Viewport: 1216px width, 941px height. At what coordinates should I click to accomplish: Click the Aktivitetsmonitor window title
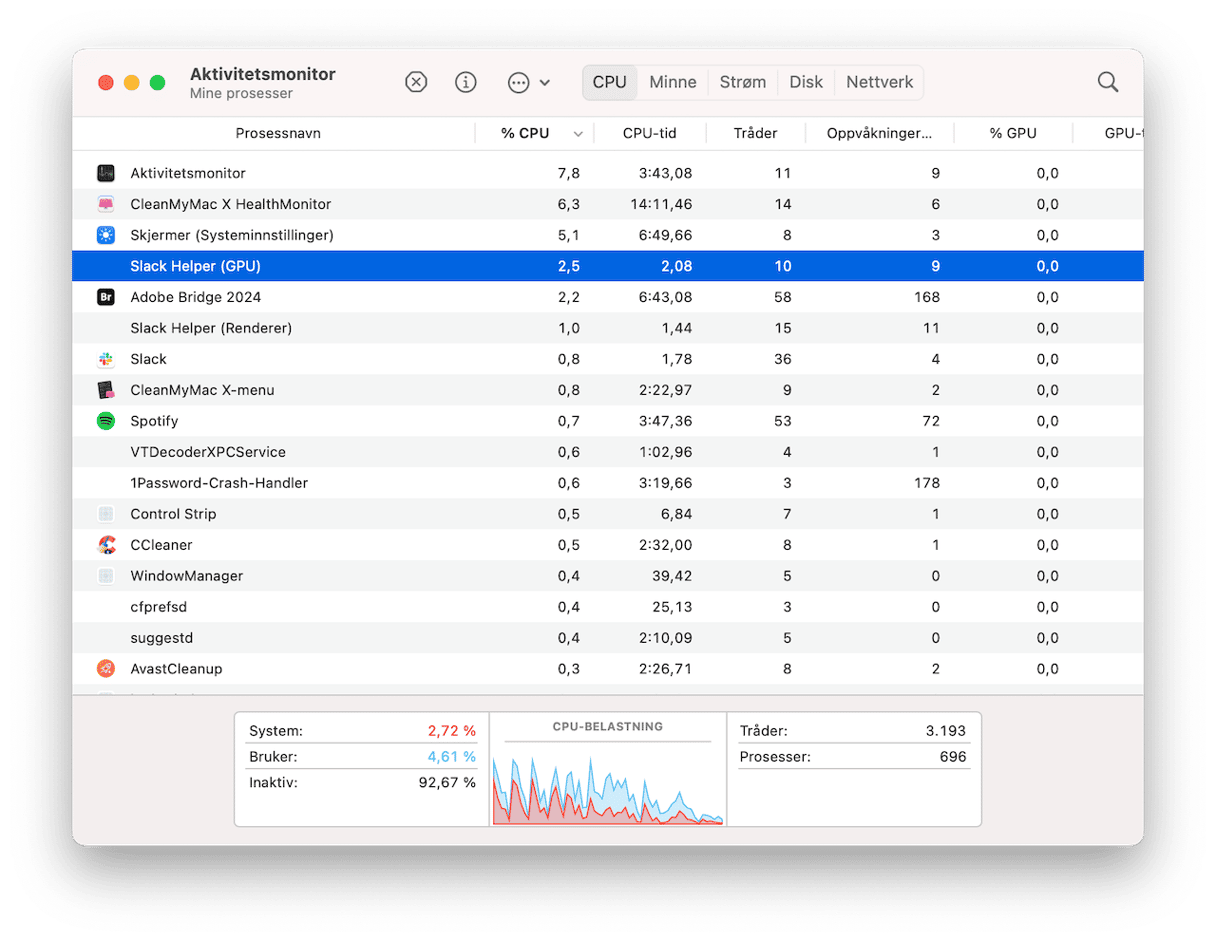pyautogui.click(x=263, y=74)
